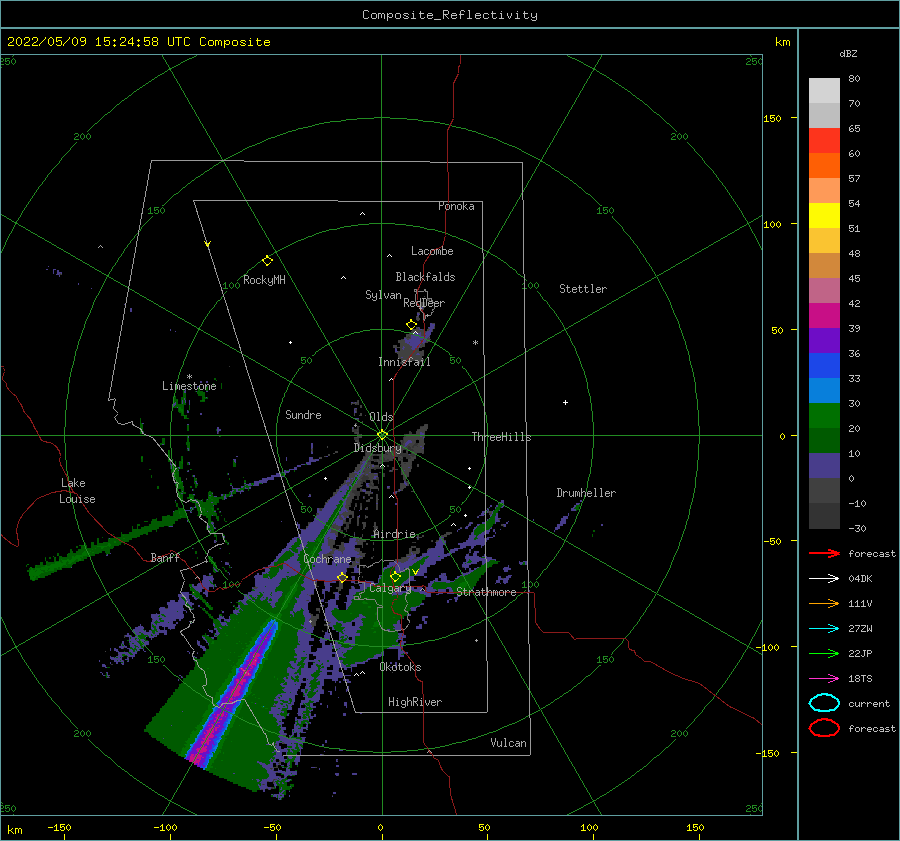Screen dimensions: 900x841
Task: Click the green 22JP arrow in legend
Action: click(x=824, y=653)
